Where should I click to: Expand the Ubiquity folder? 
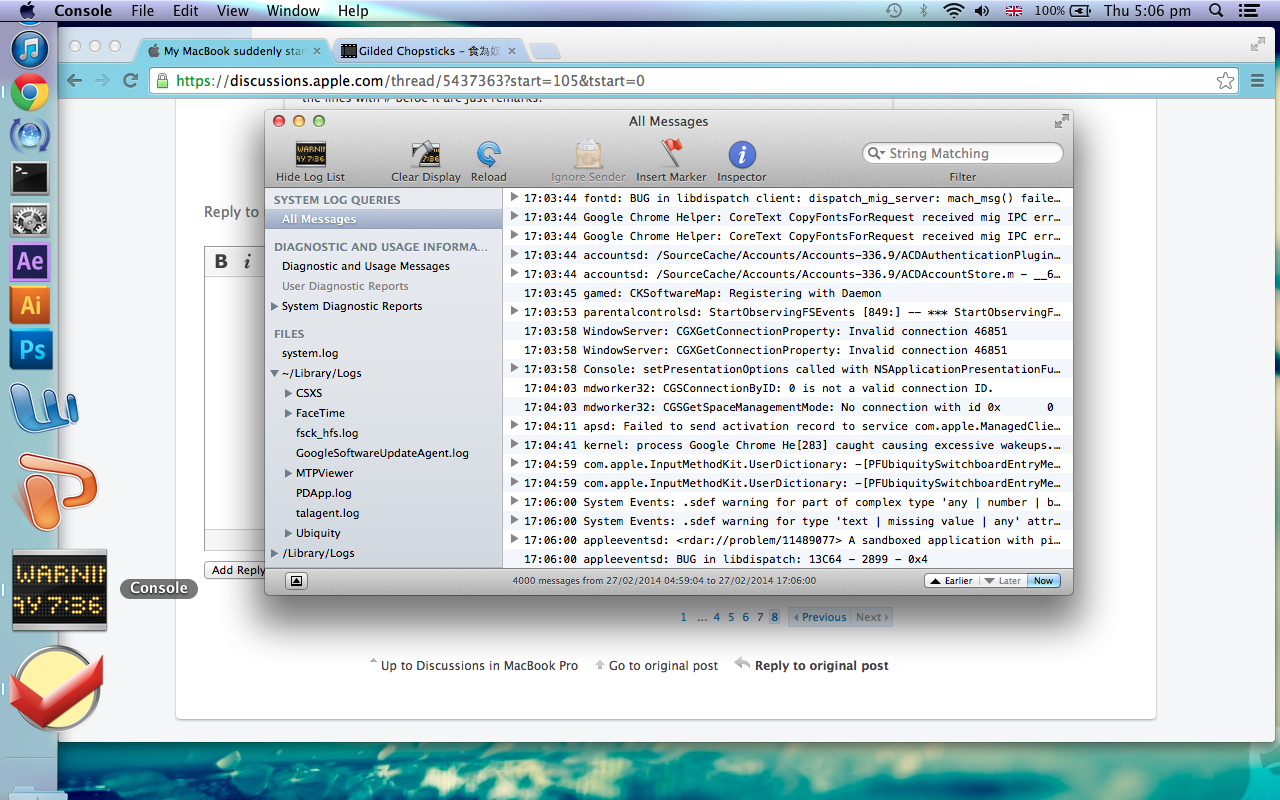click(289, 533)
